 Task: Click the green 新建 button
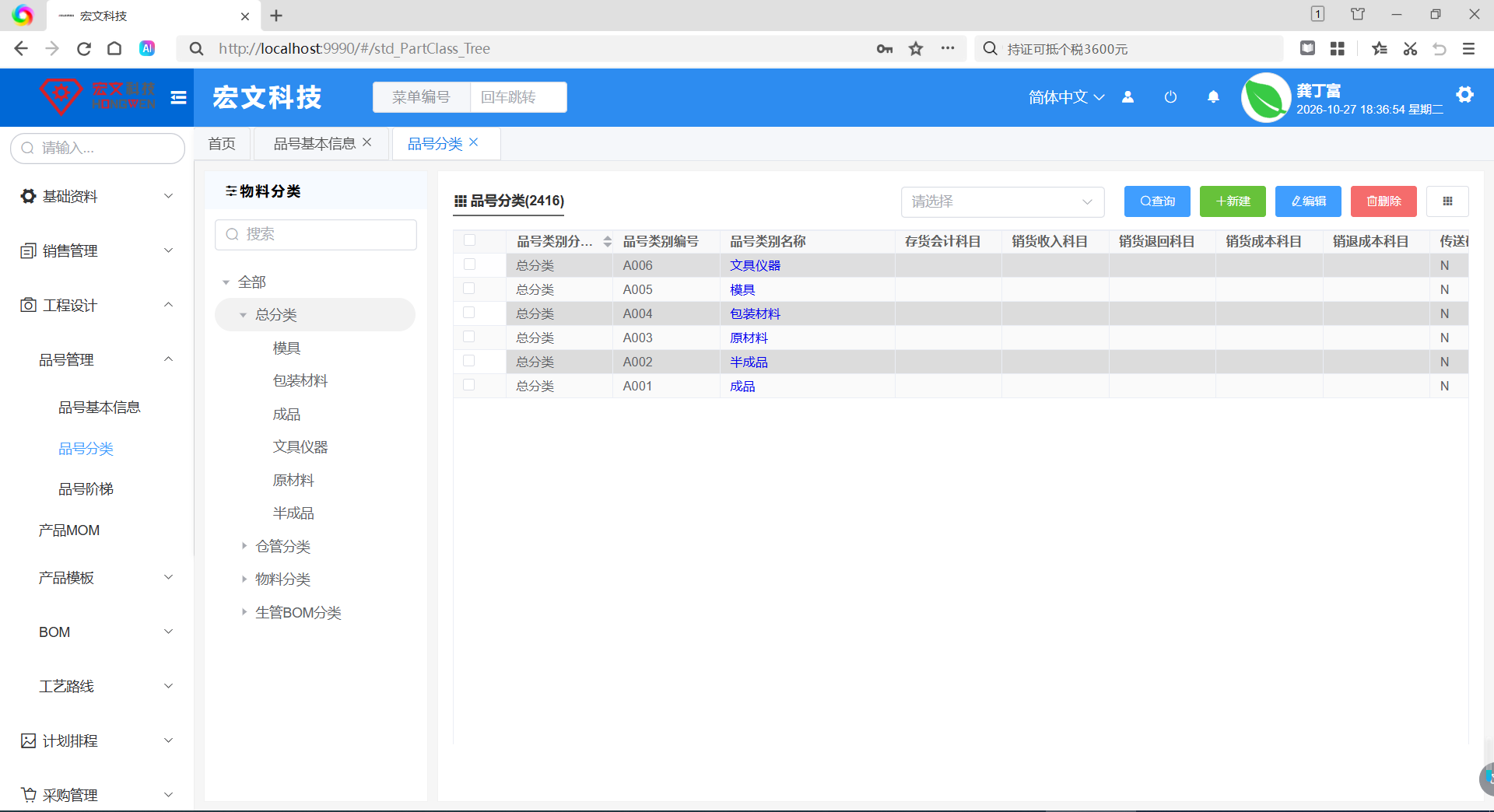[x=1233, y=201]
